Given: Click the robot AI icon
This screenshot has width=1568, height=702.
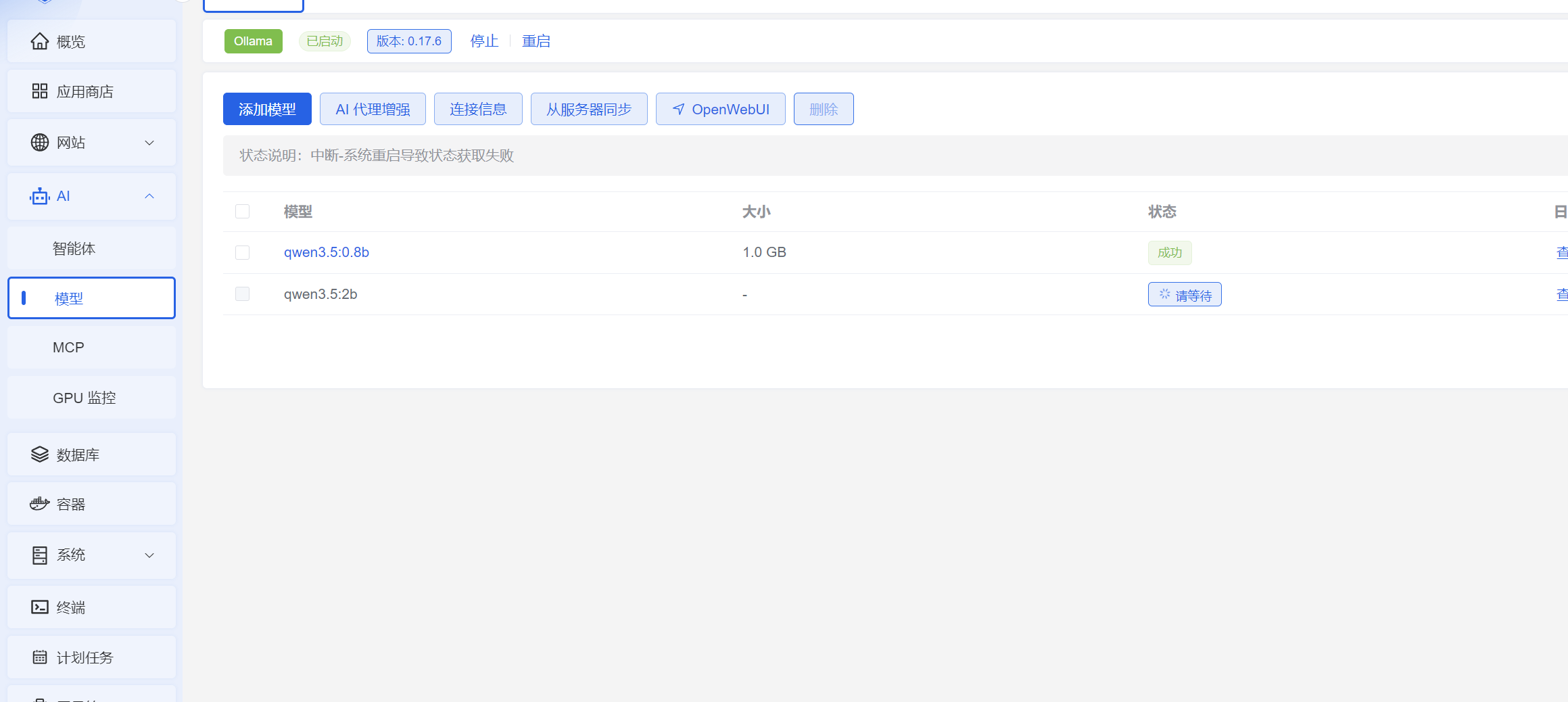Looking at the screenshot, I should [x=40, y=196].
